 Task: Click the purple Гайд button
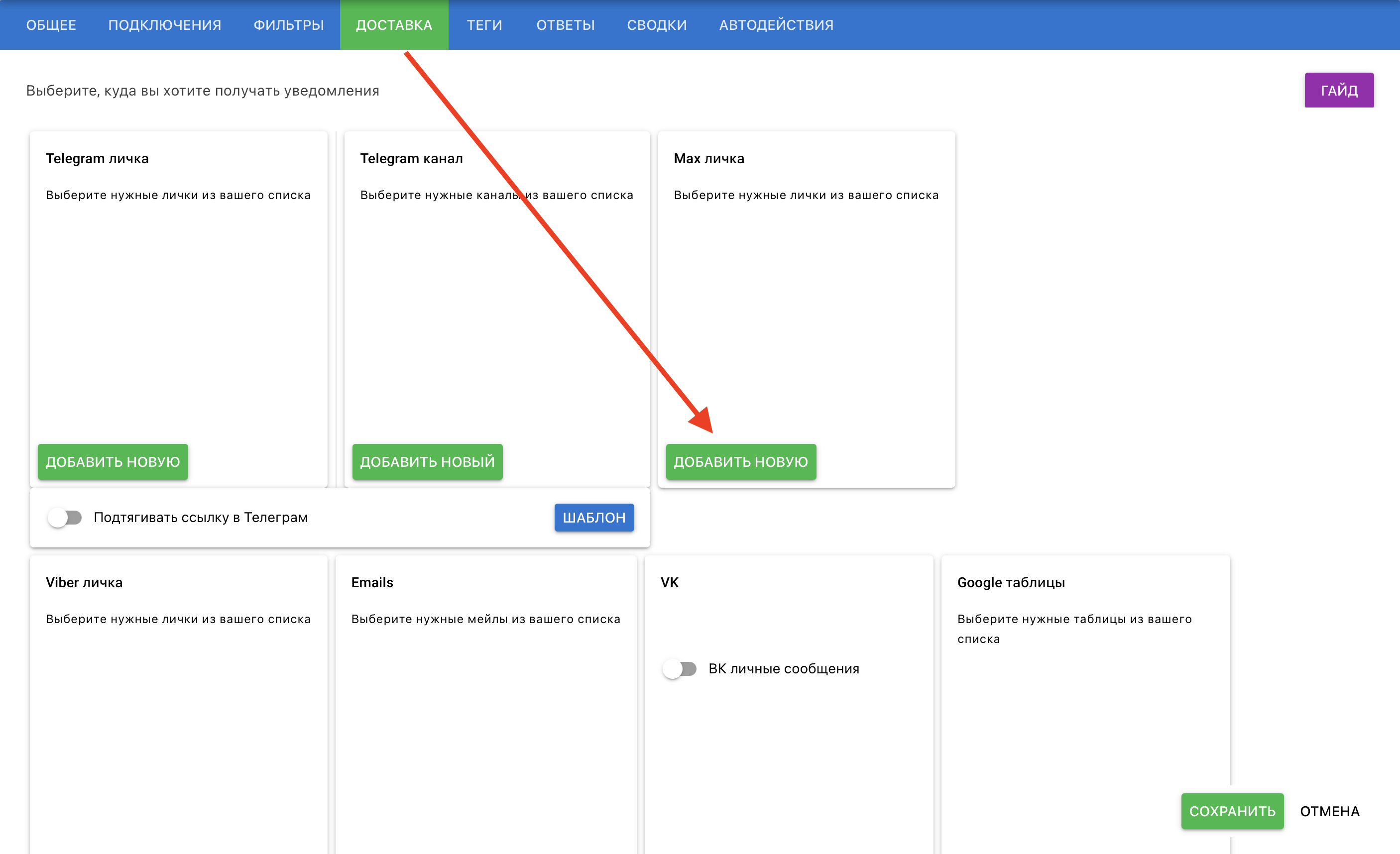pos(1339,90)
